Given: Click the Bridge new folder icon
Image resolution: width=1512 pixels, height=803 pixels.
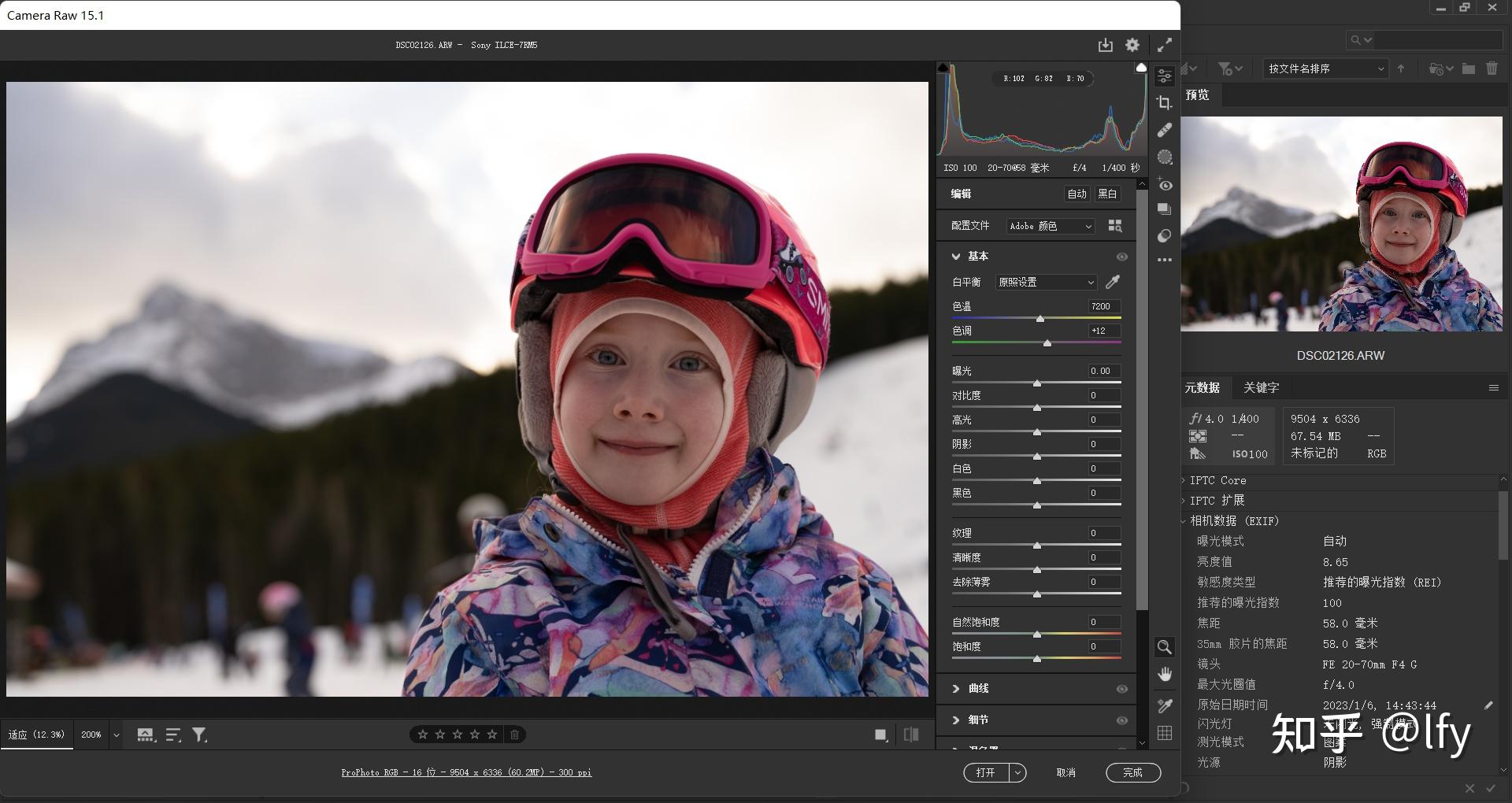Looking at the screenshot, I should tap(1468, 68).
